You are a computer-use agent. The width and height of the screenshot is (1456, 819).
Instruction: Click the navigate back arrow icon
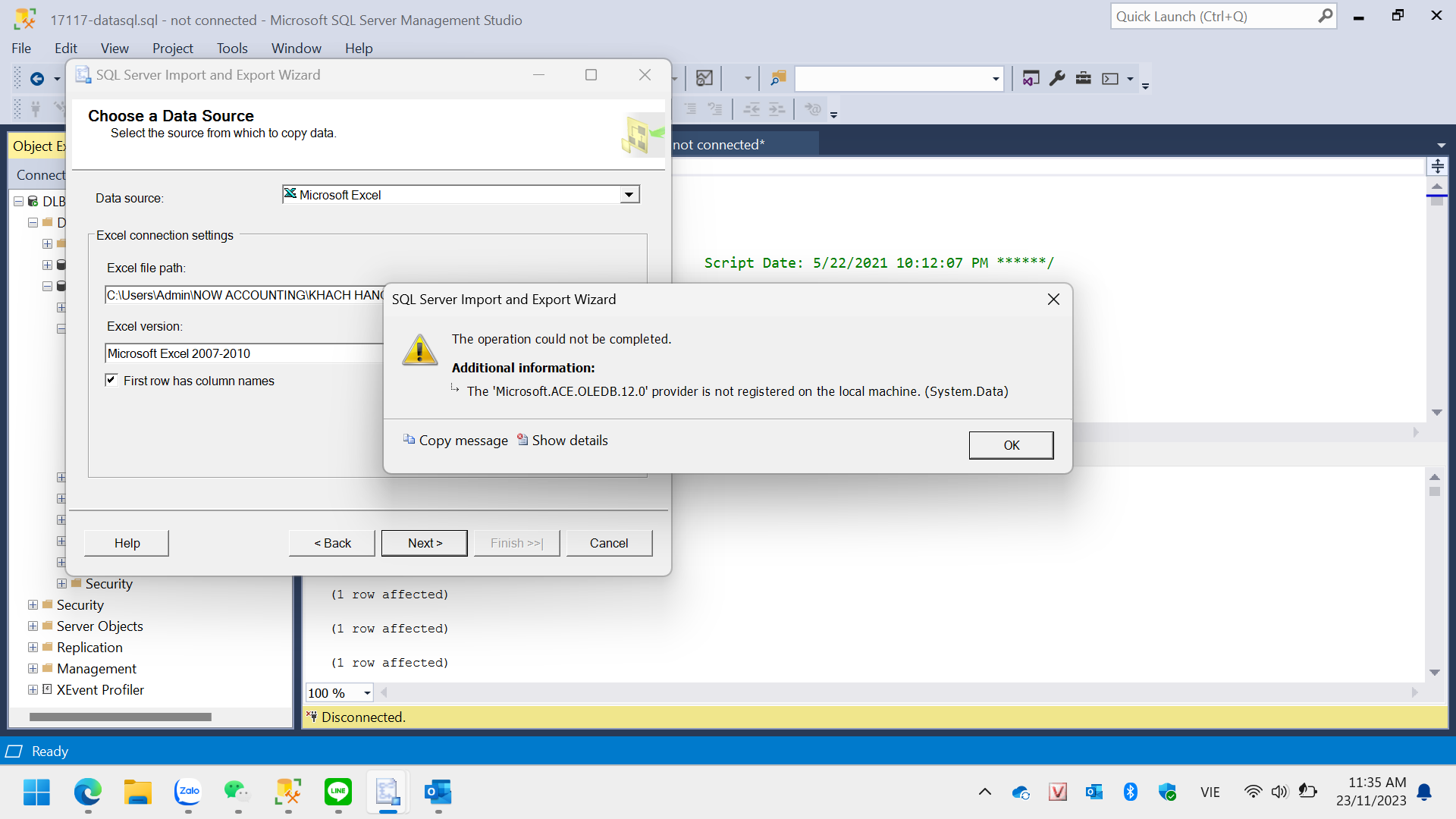(36, 78)
